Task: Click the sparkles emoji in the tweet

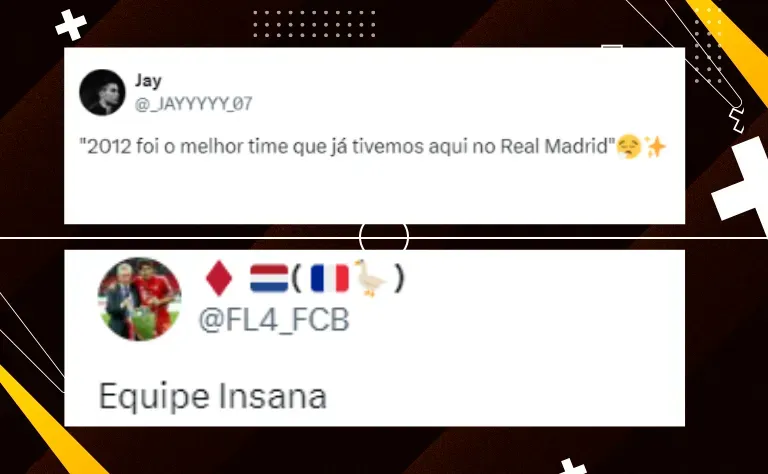Action: click(655, 147)
